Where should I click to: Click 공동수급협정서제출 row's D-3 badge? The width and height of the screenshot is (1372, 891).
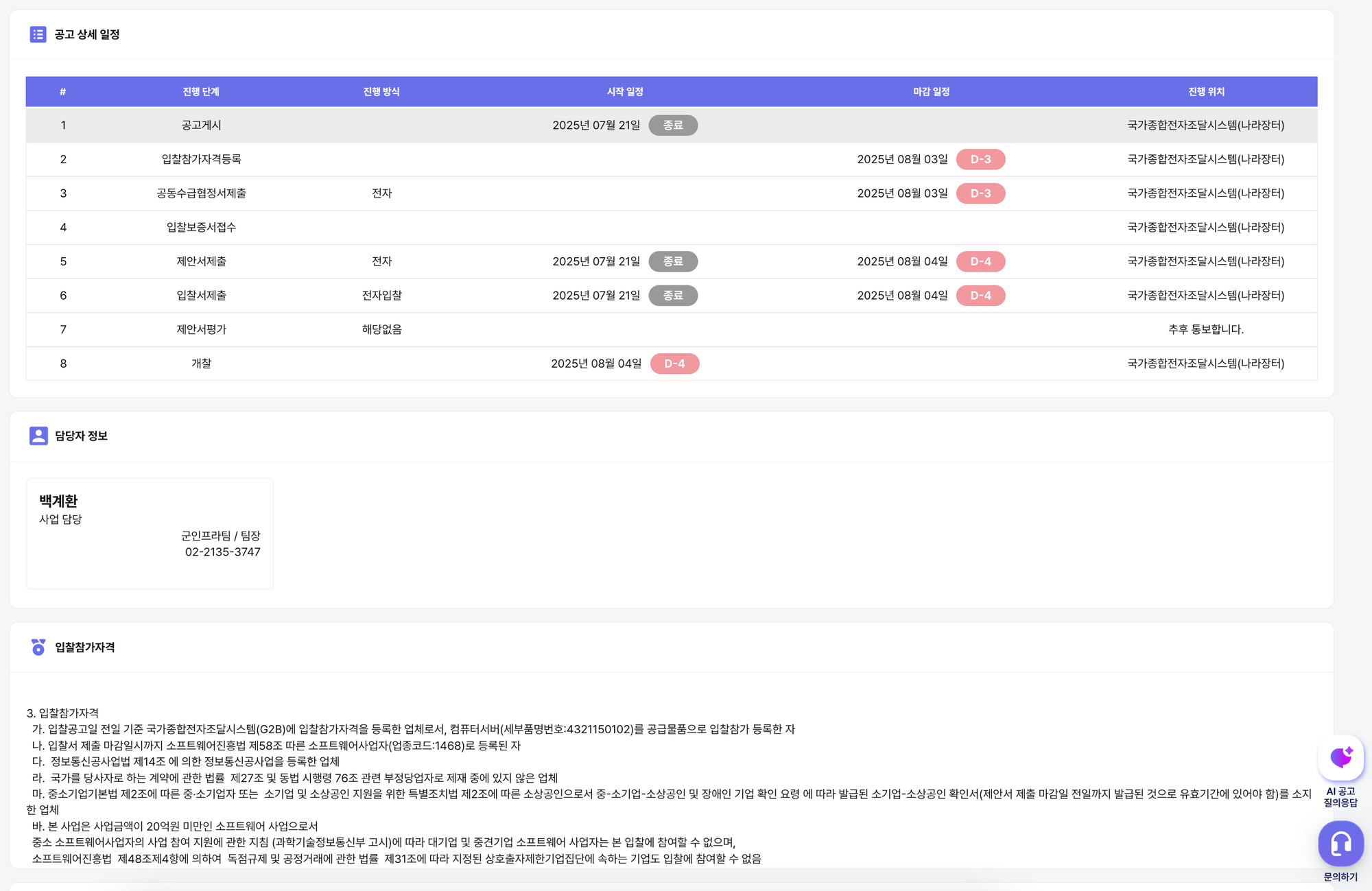click(x=980, y=193)
